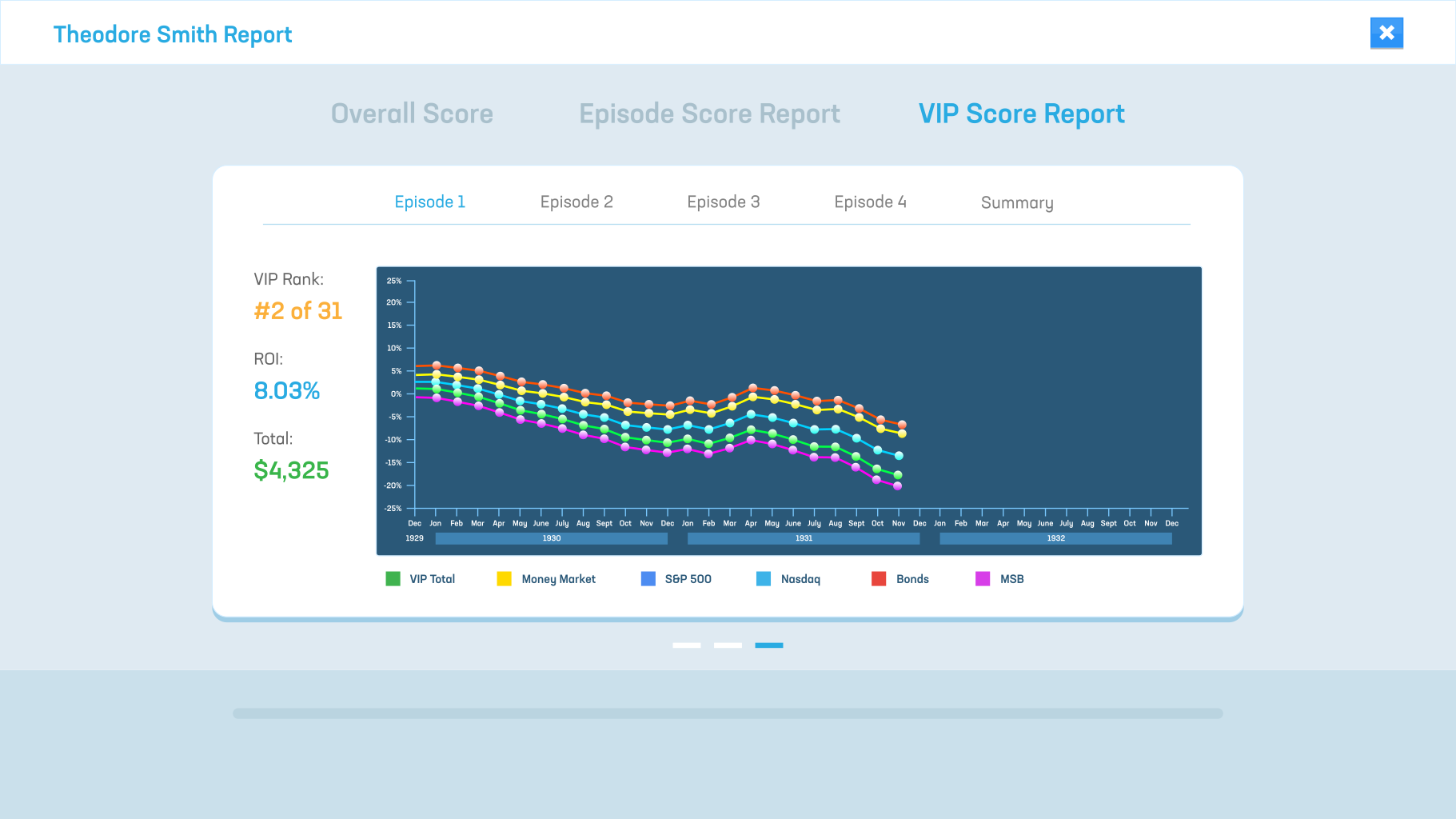Click the S&P 500 blue legend swatch

[647, 578]
